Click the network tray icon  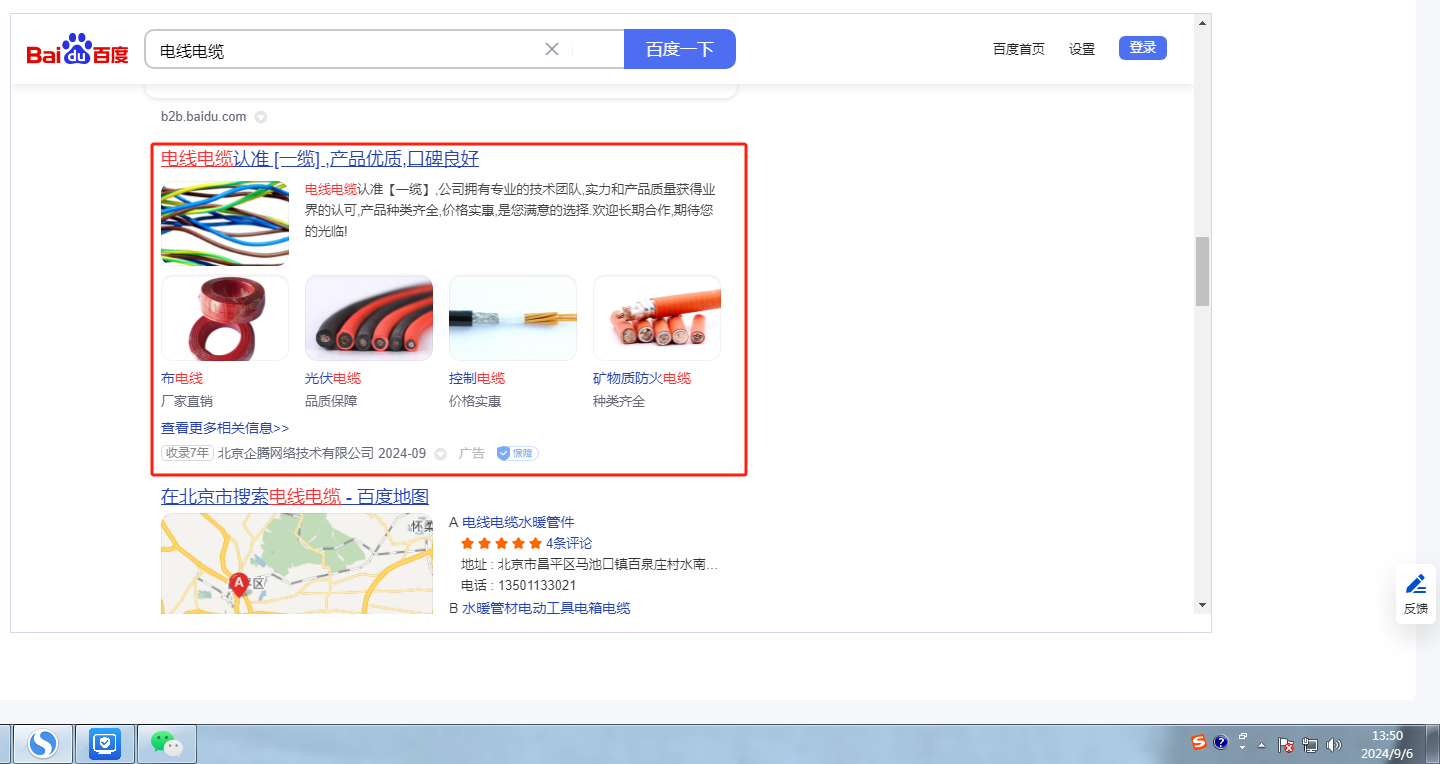[x=1310, y=745]
